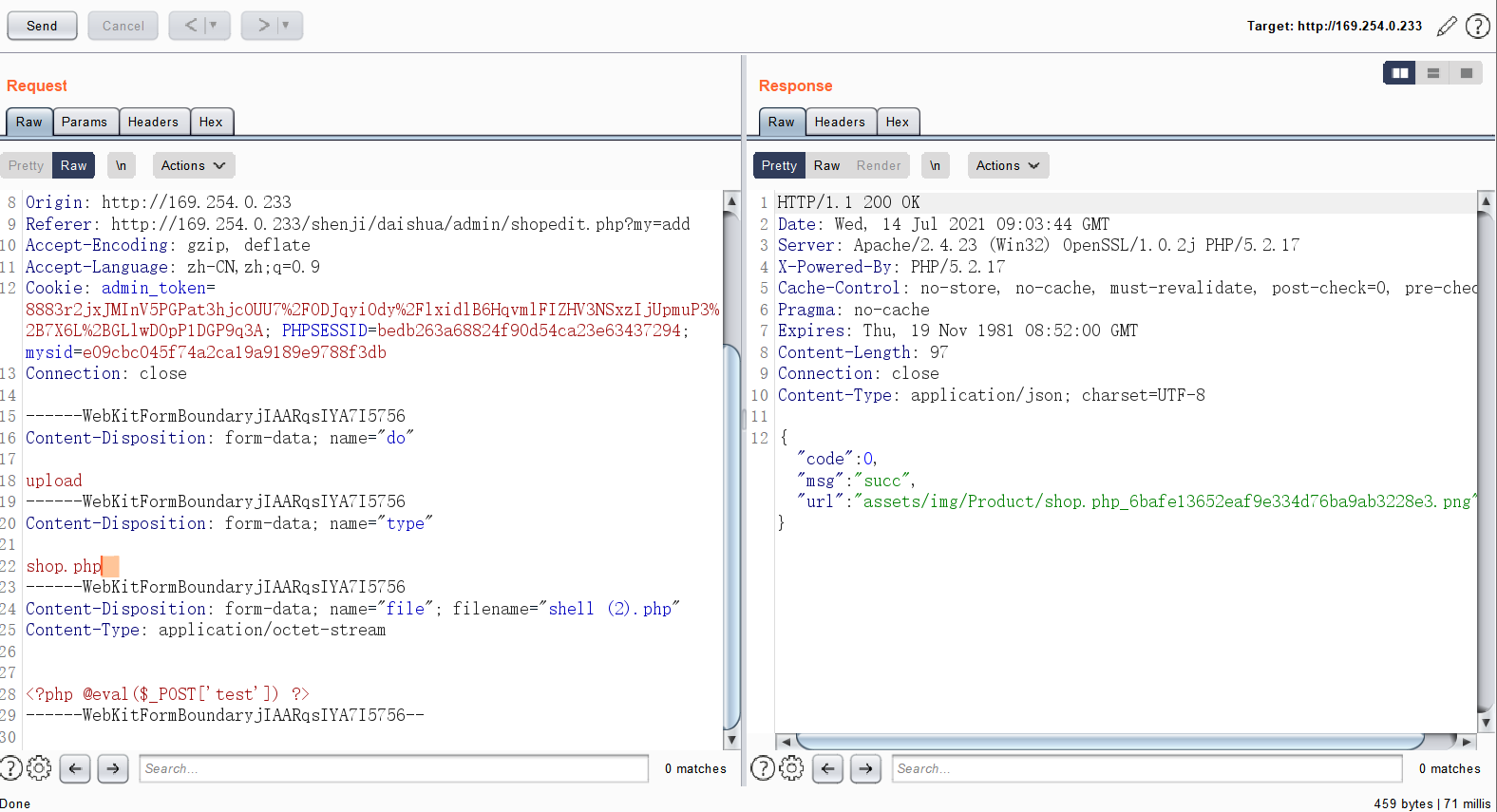Click the 'upload' form value in request
This screenshot has height=812, width=1497.
click(x=54, y=481)
